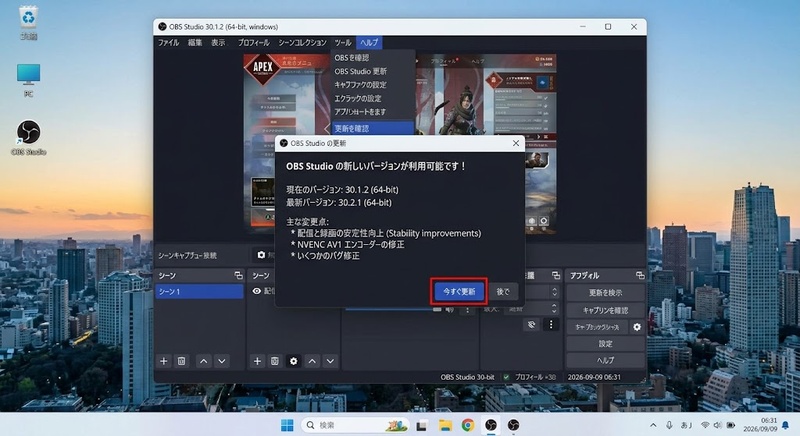Open File Explorer from the taskbar
The image size is (800, 436).
tap(445, 425)
